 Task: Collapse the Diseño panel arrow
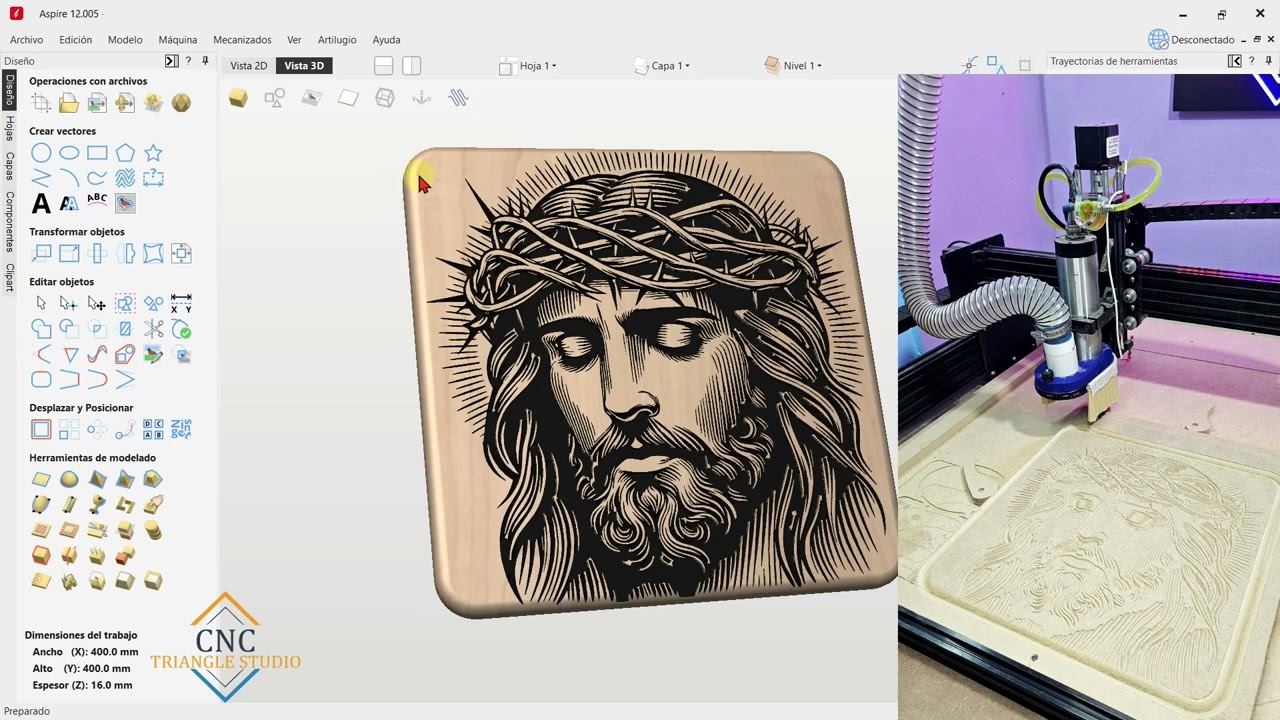coord(171,61)
